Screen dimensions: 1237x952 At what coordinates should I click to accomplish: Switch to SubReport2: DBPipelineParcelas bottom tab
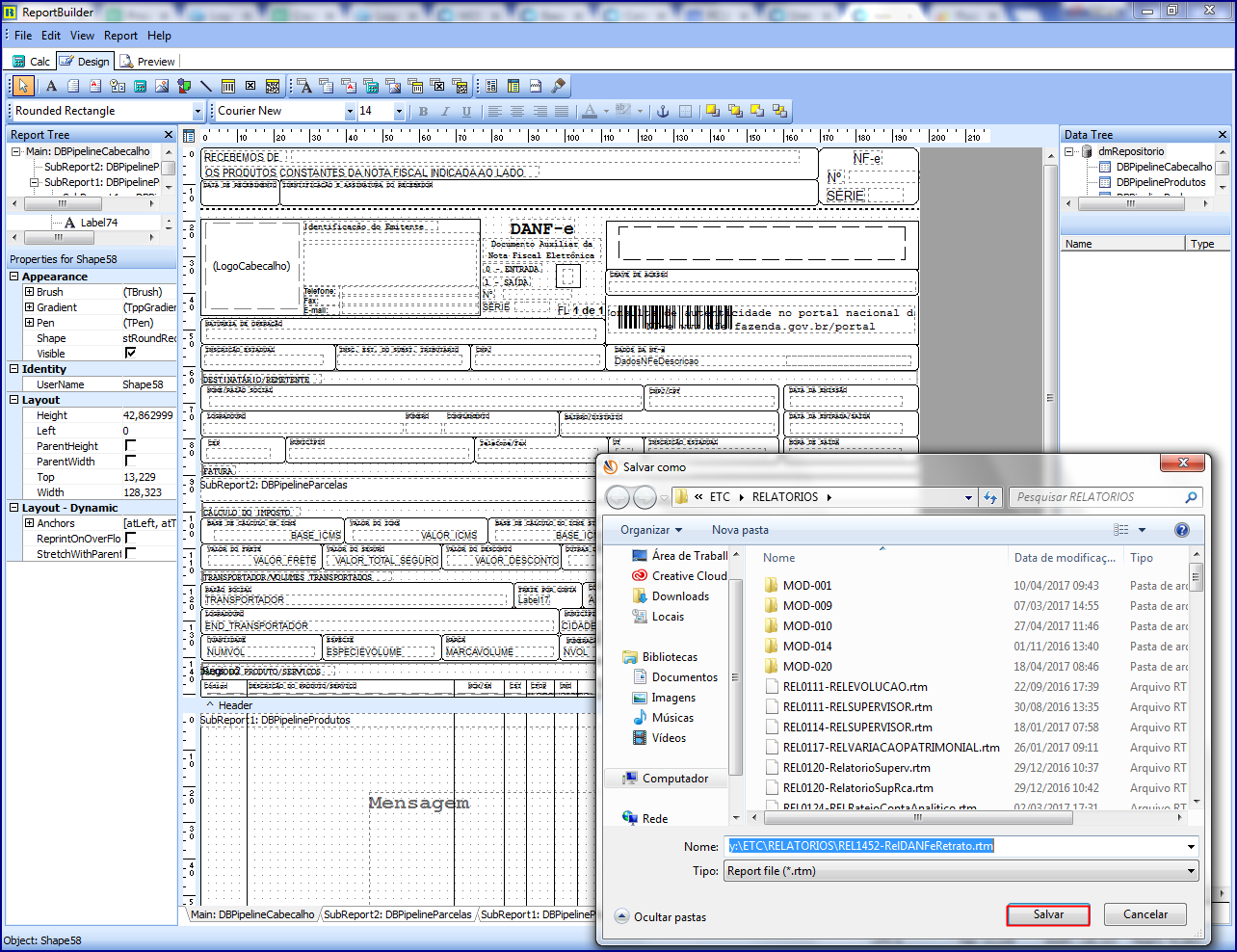pos(397,914)
